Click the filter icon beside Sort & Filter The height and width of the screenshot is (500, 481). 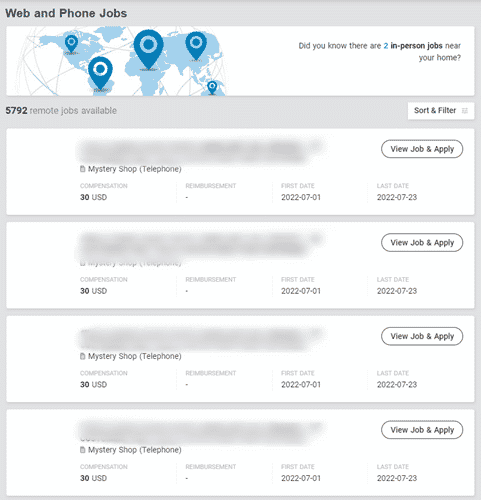pos(465,111)
